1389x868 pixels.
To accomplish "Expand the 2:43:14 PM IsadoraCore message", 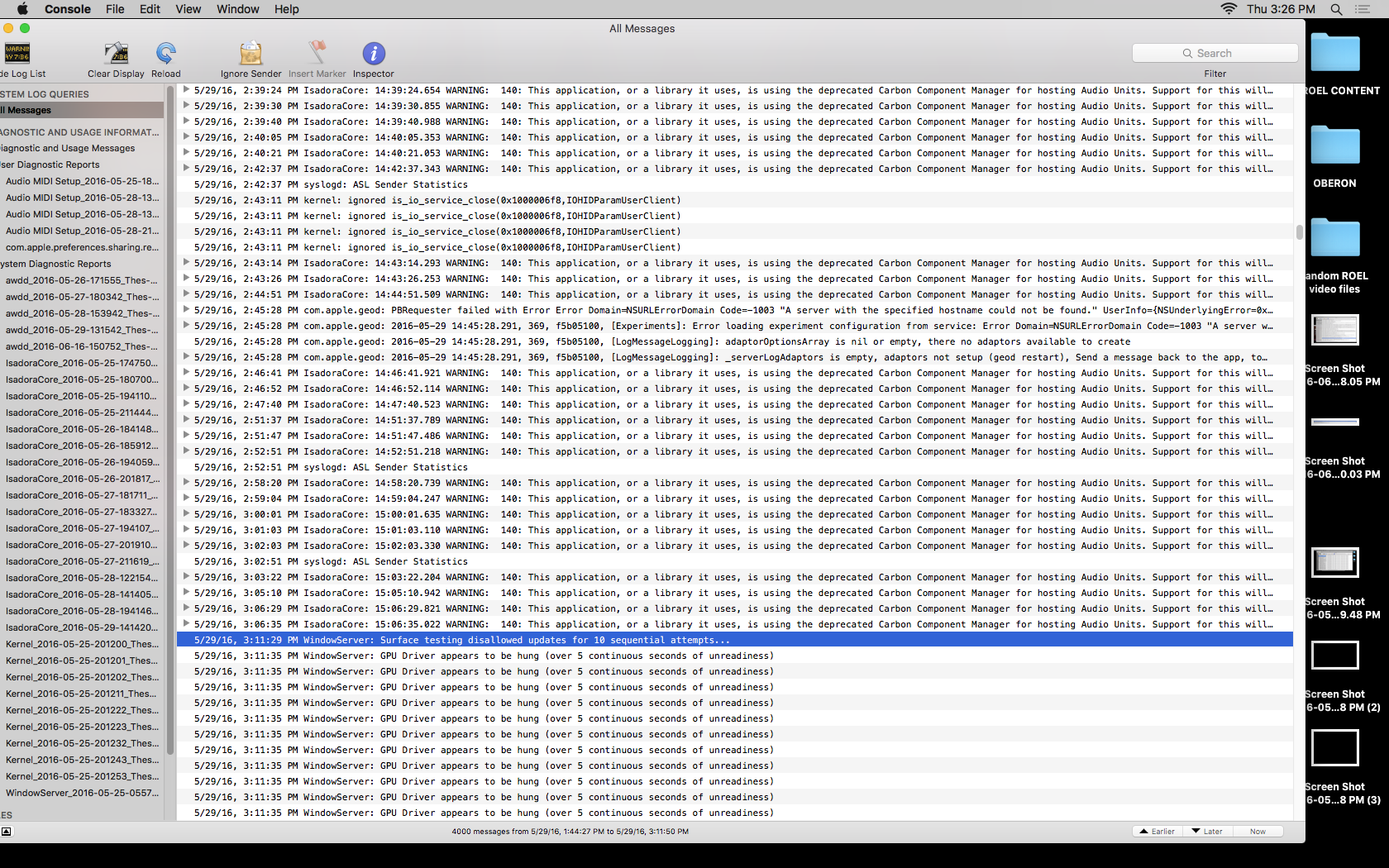I will click(186, 262).
